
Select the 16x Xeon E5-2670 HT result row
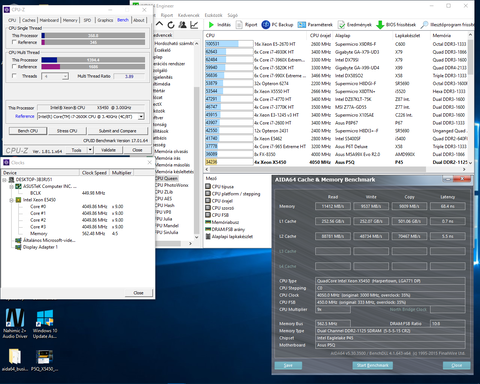[x=337, y=44]
